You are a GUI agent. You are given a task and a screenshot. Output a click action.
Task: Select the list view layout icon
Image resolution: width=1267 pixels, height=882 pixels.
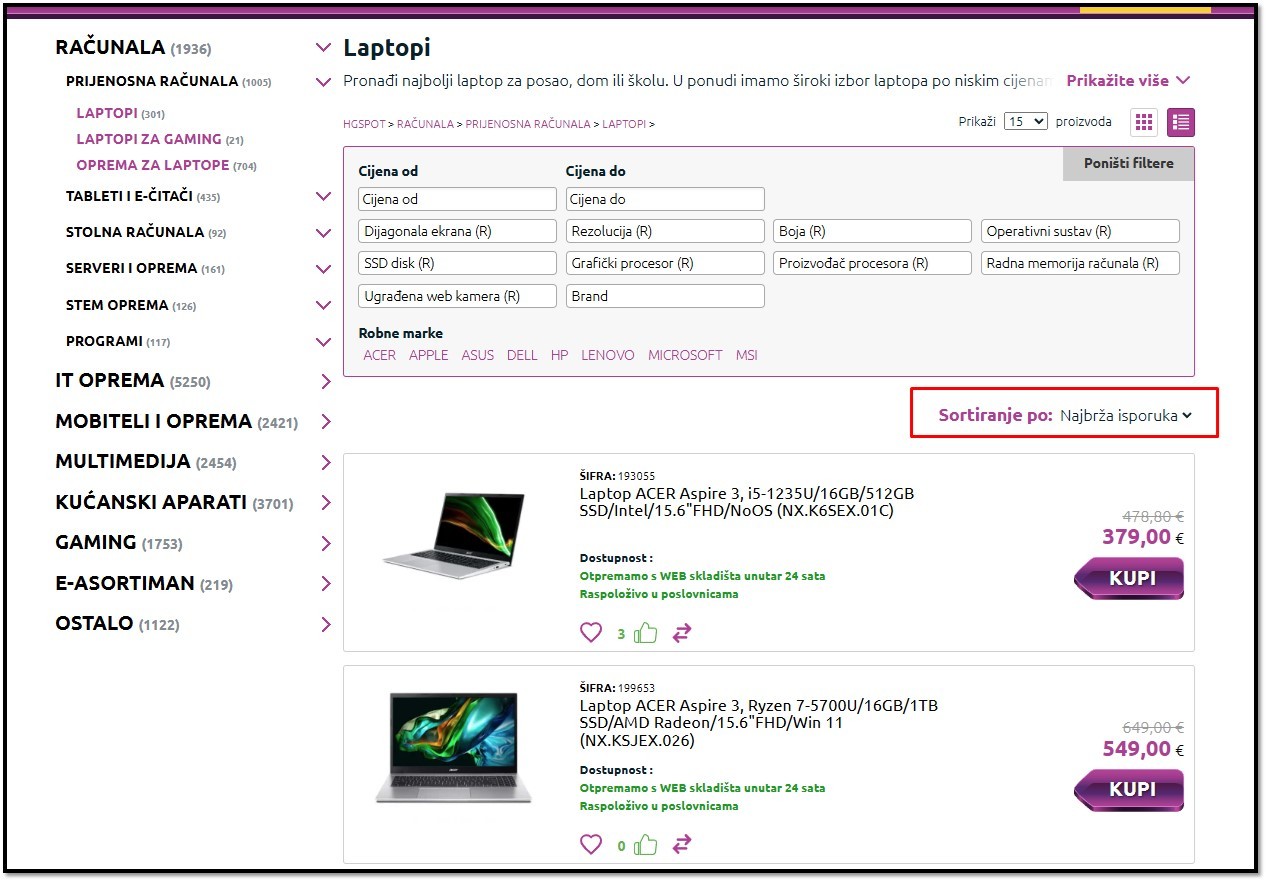(x=1181, y=122)
